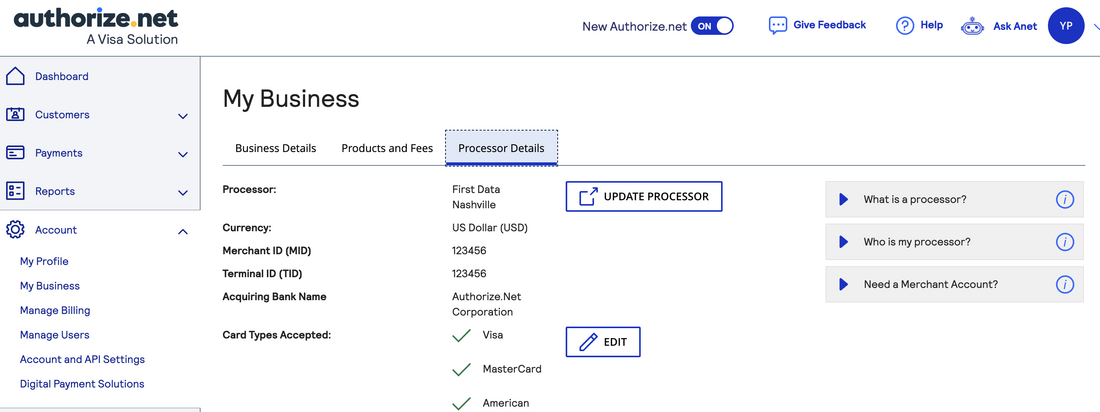Expand the Reports menu chevron
This screenshot has width=1100, height=412.
click(183, 192)
